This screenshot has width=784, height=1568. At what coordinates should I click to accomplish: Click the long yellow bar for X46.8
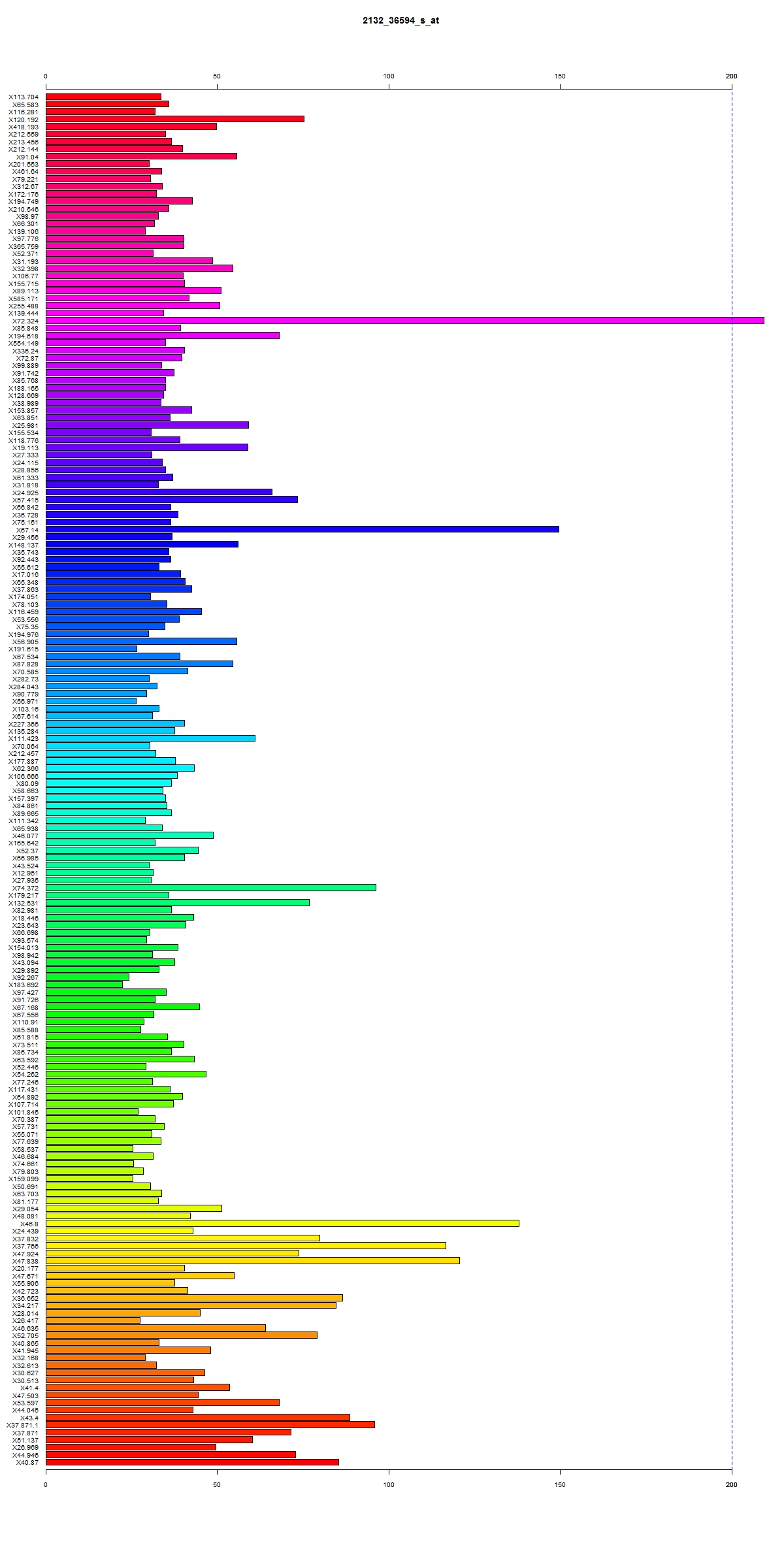pyautogui.click(x=282, y=1223)
